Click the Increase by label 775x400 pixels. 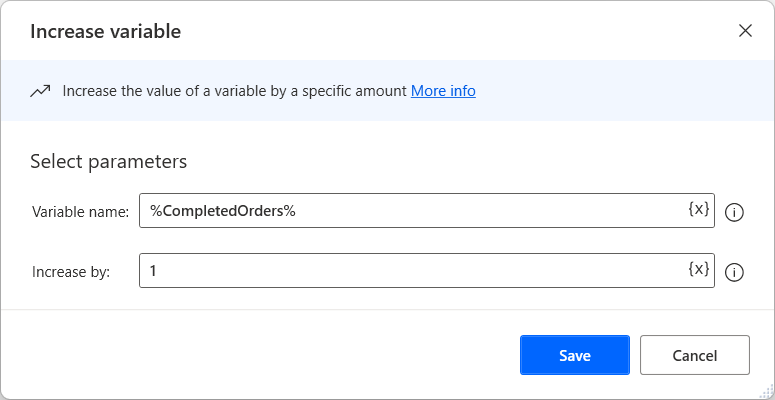(71, 272)
